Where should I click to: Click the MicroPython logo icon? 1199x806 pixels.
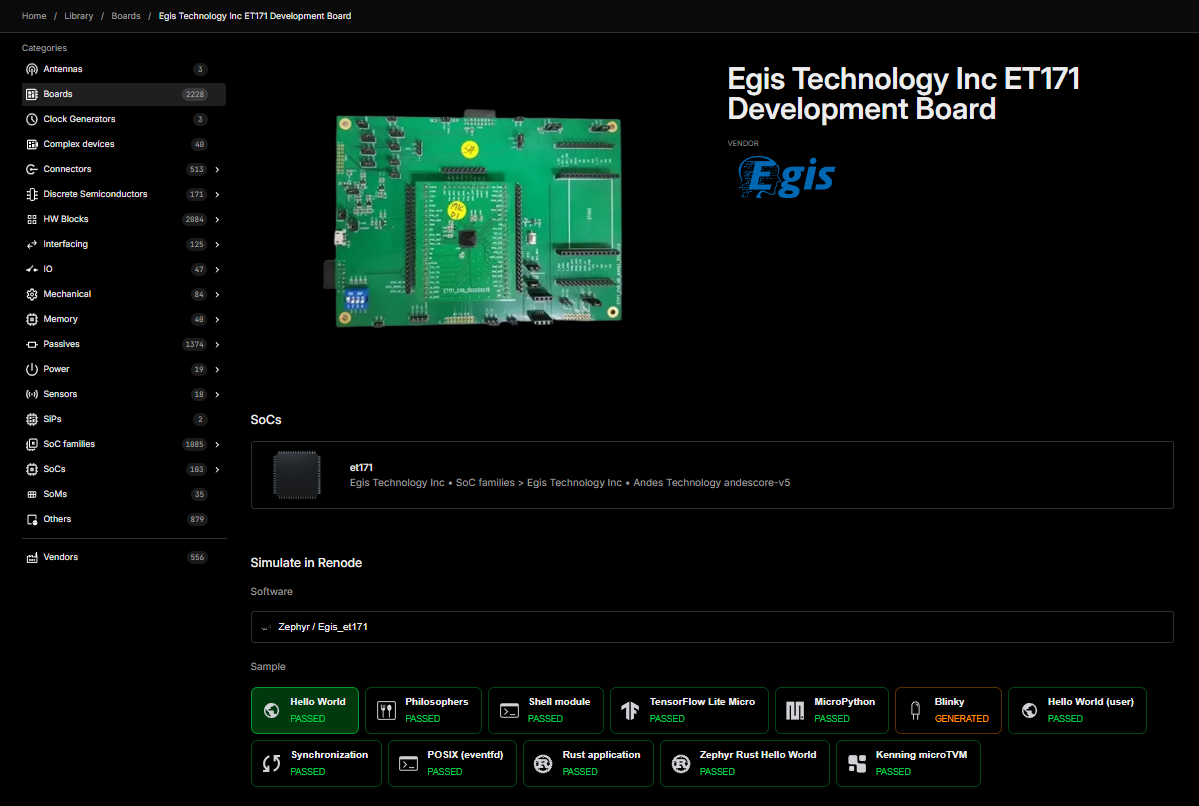coord(795,710)
